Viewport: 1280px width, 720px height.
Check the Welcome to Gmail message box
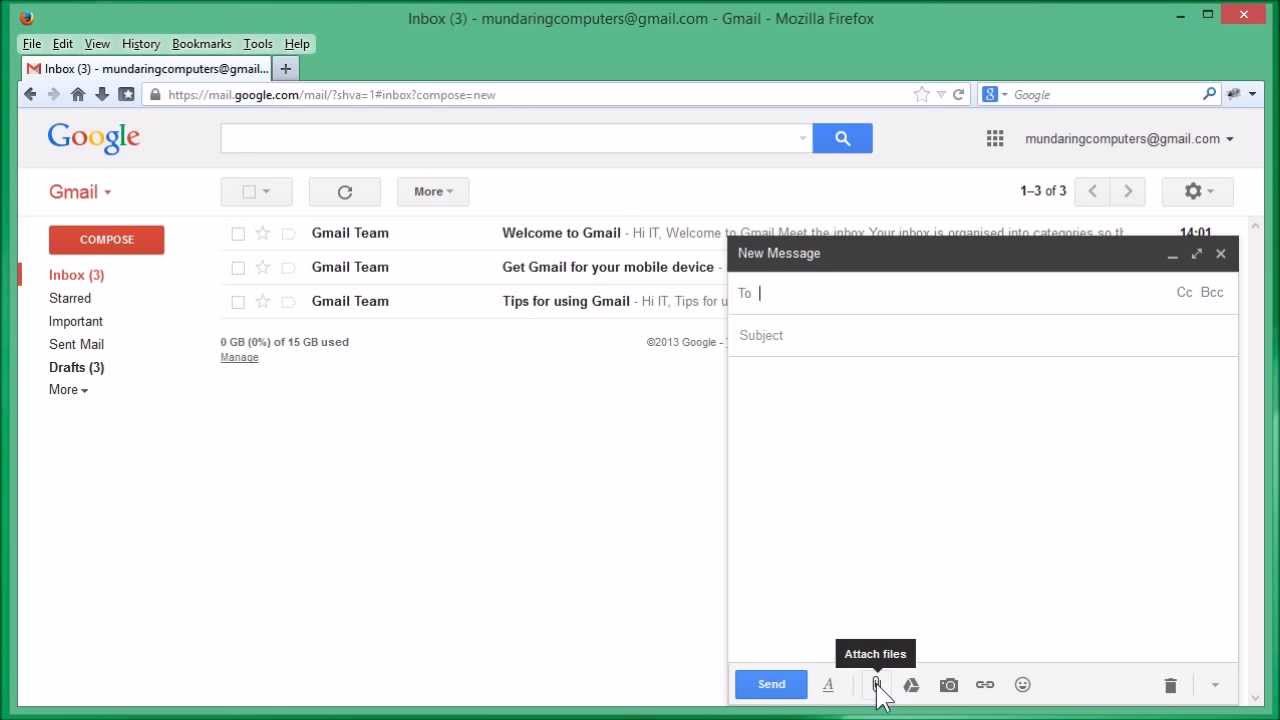238,234
